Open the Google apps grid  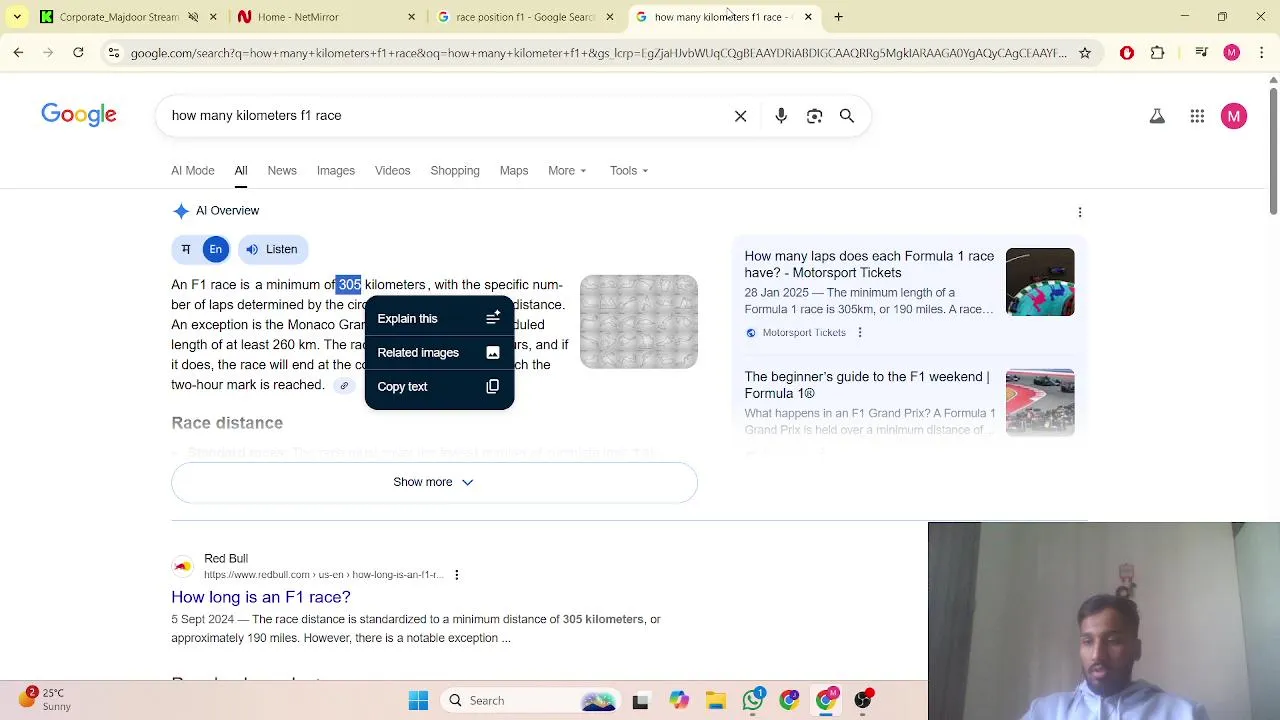1197,116
